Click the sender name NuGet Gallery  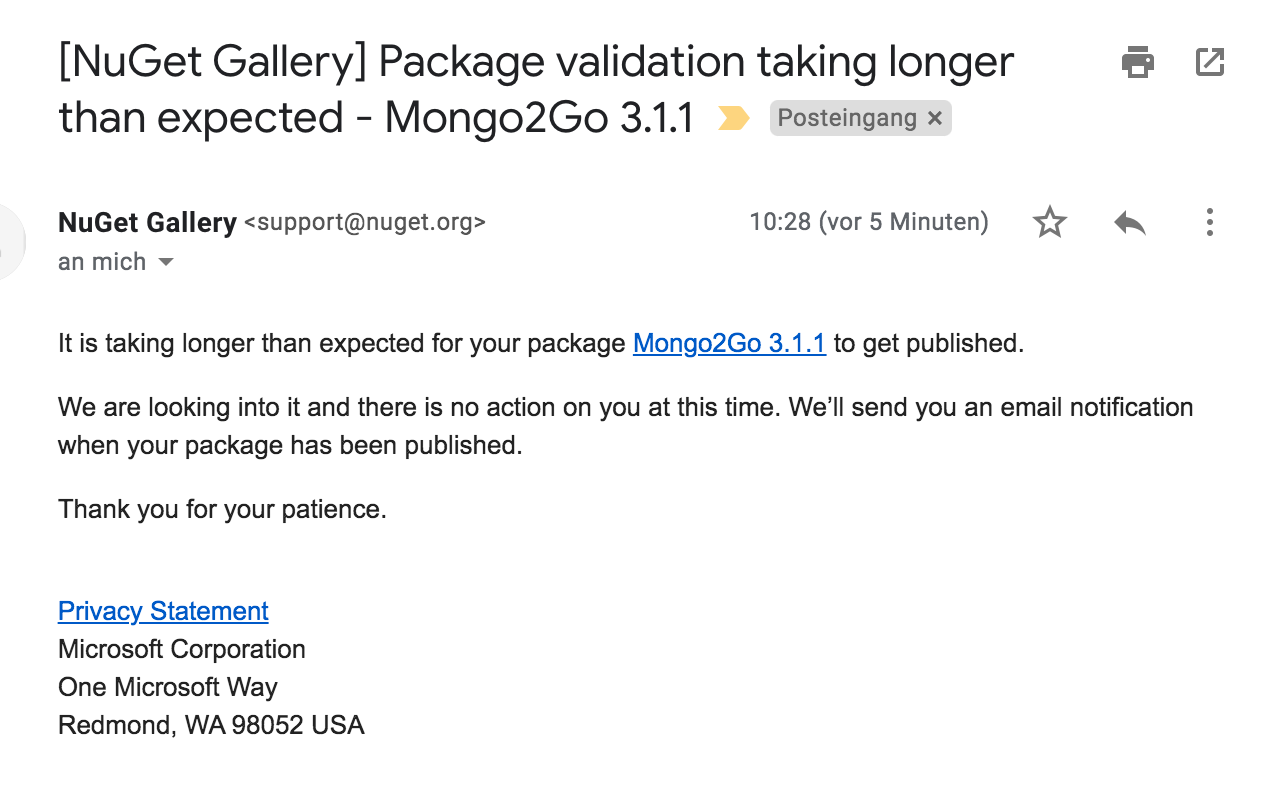[x=147, y=222]
